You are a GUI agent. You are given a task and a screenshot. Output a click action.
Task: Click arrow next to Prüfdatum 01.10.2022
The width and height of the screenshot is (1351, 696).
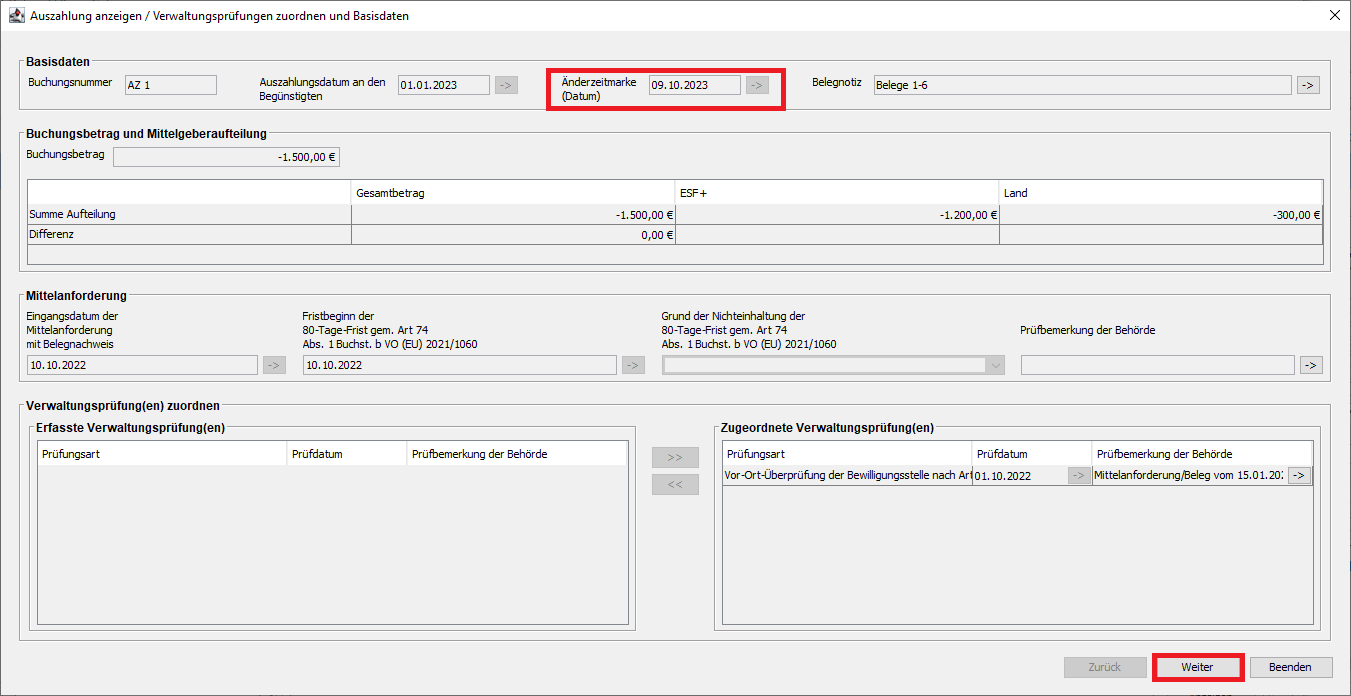1078,476
